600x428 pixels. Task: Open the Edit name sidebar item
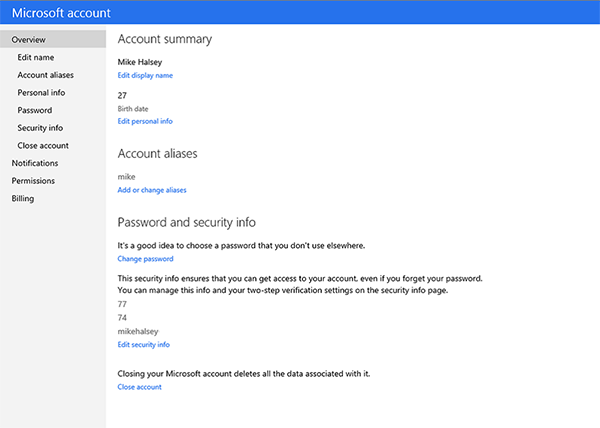click(x=37, y=57)
